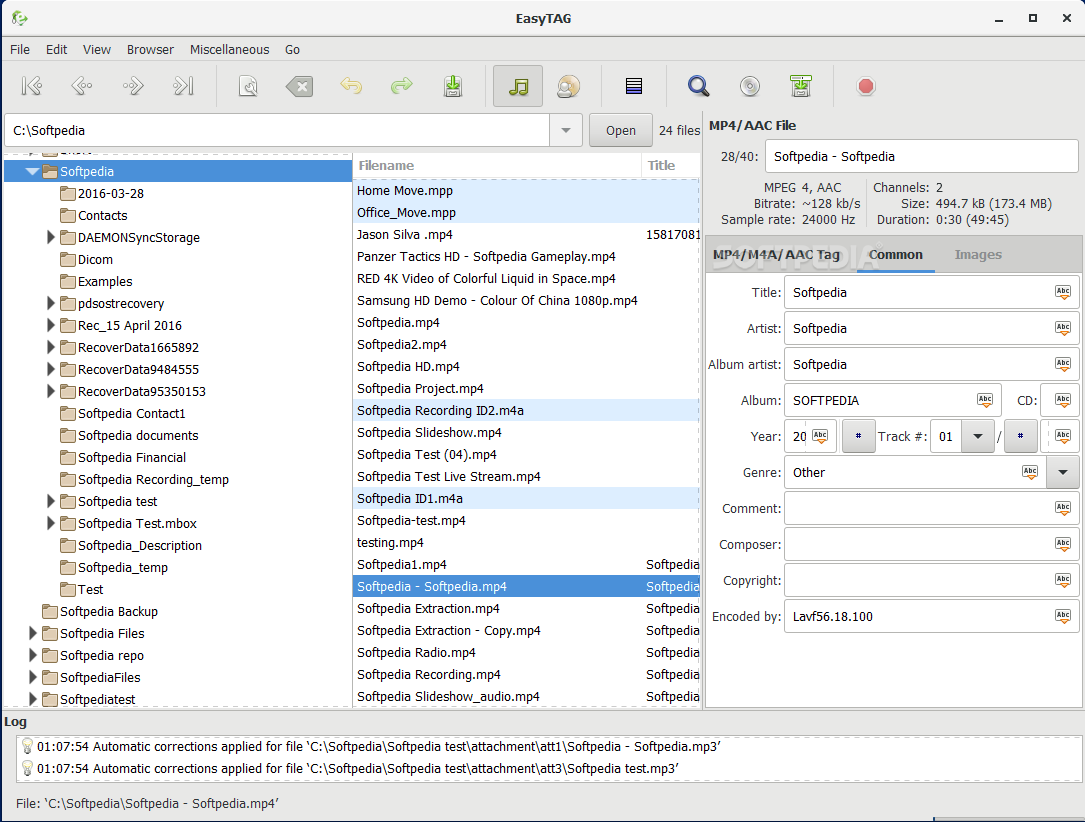
Task: Number tracks sequentially button left of Track #
Action: [858, 436]
